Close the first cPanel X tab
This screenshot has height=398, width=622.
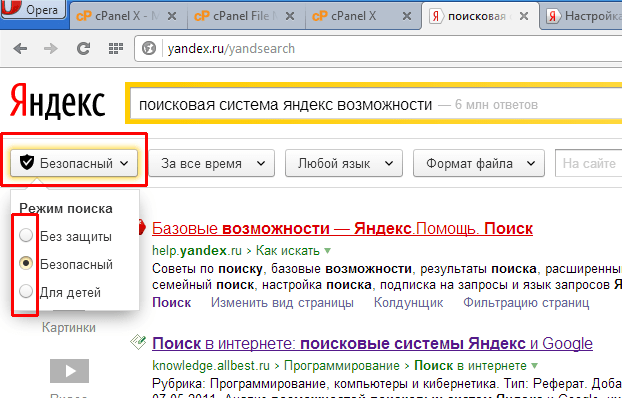(172, 16)
